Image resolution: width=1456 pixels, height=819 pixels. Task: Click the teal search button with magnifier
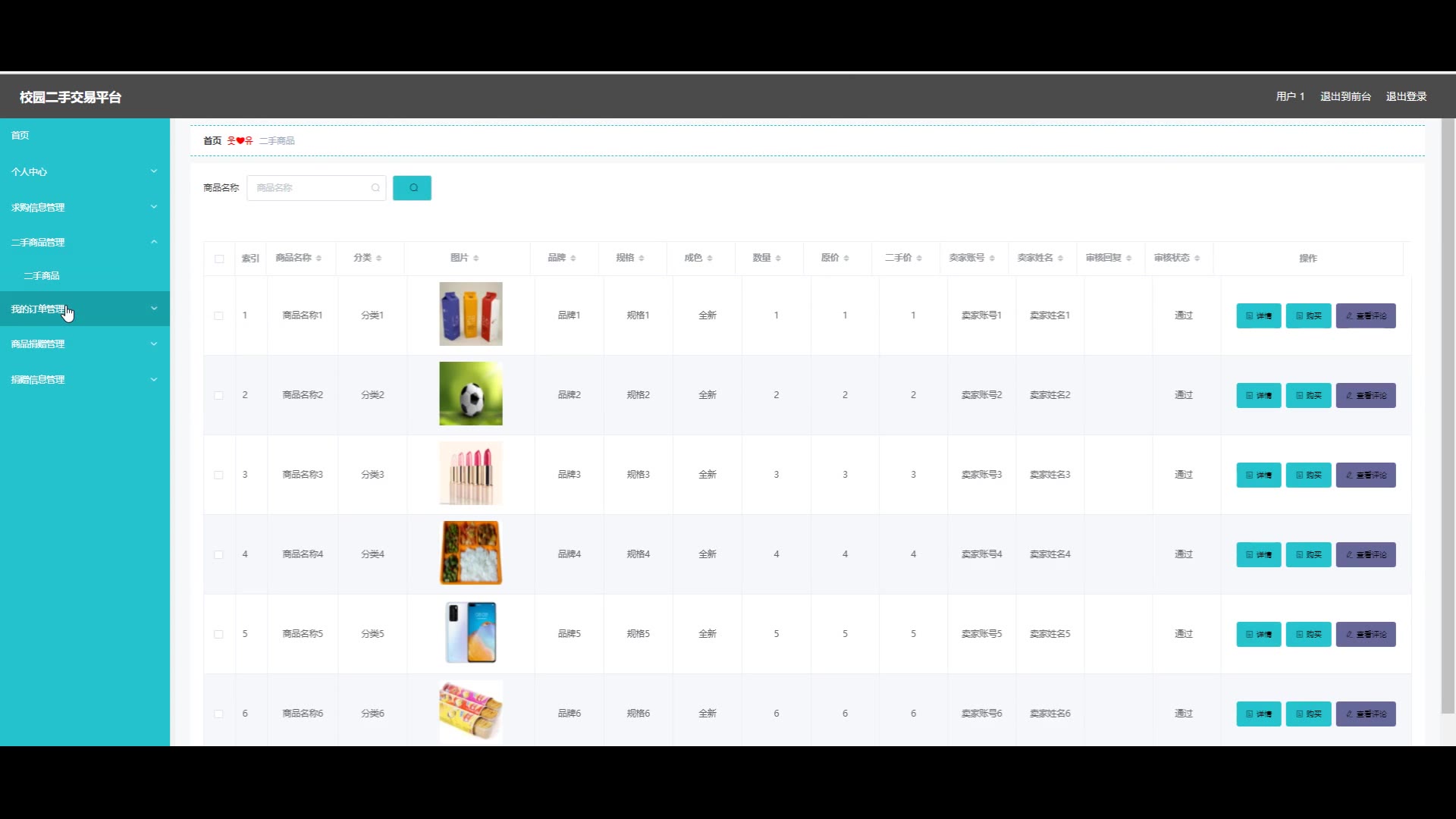412,188
